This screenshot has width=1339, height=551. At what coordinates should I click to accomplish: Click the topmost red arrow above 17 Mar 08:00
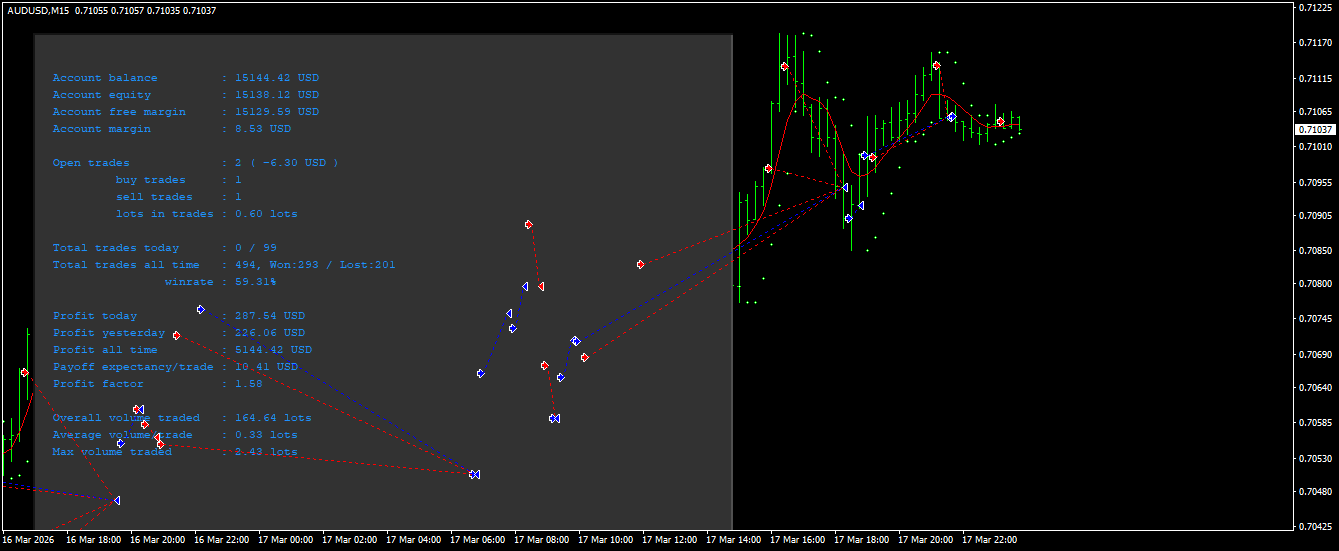[x=528, y=225]
